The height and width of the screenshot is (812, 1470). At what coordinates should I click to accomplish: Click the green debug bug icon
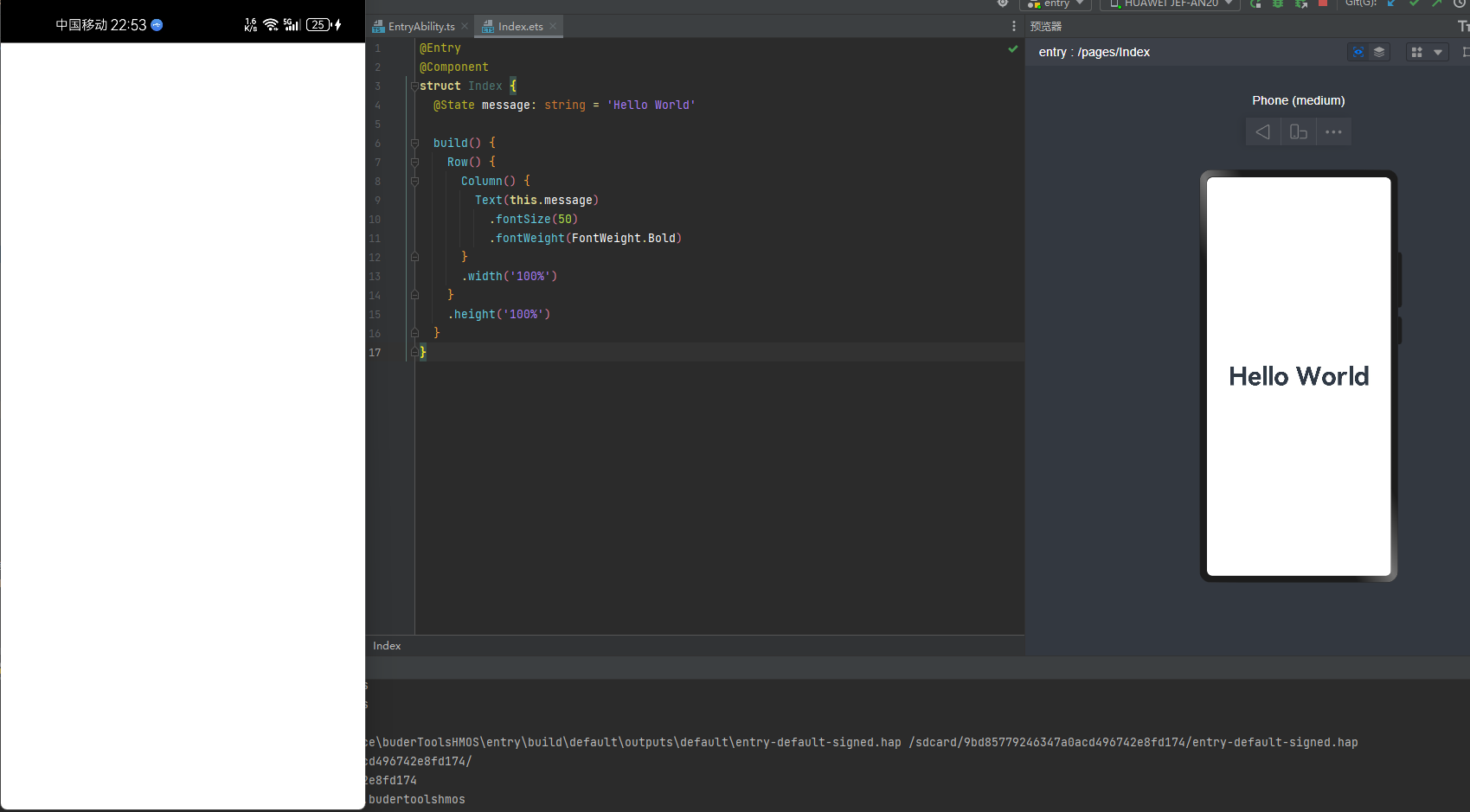1278,4
